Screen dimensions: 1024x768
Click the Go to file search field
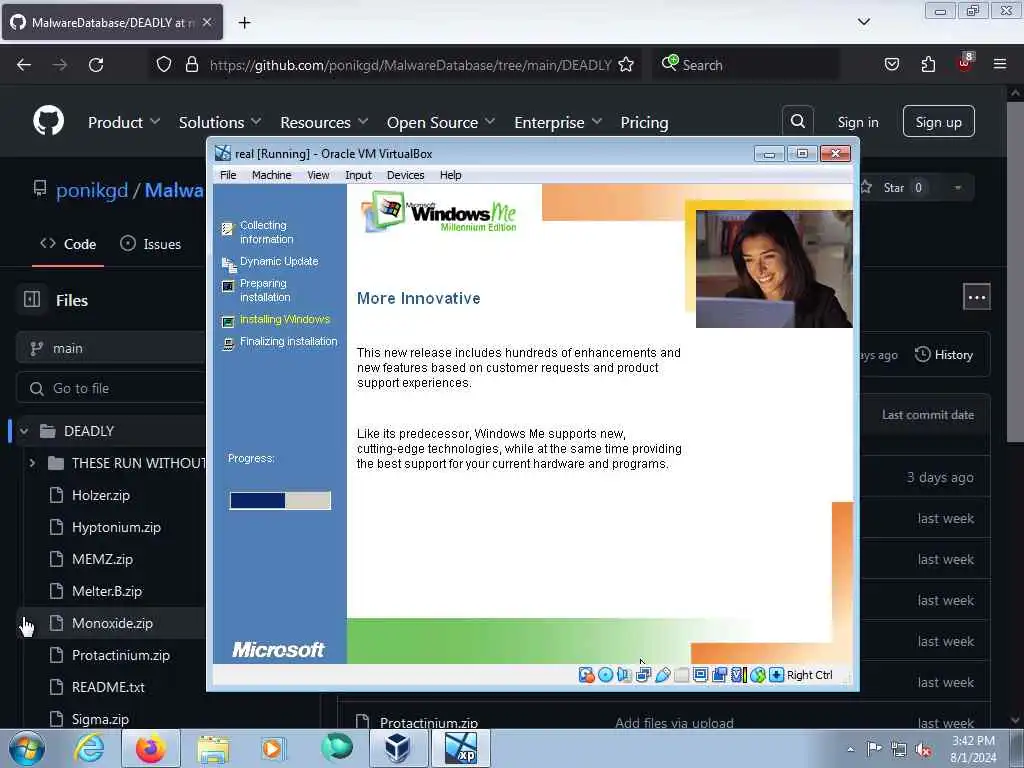coord(110,388)
